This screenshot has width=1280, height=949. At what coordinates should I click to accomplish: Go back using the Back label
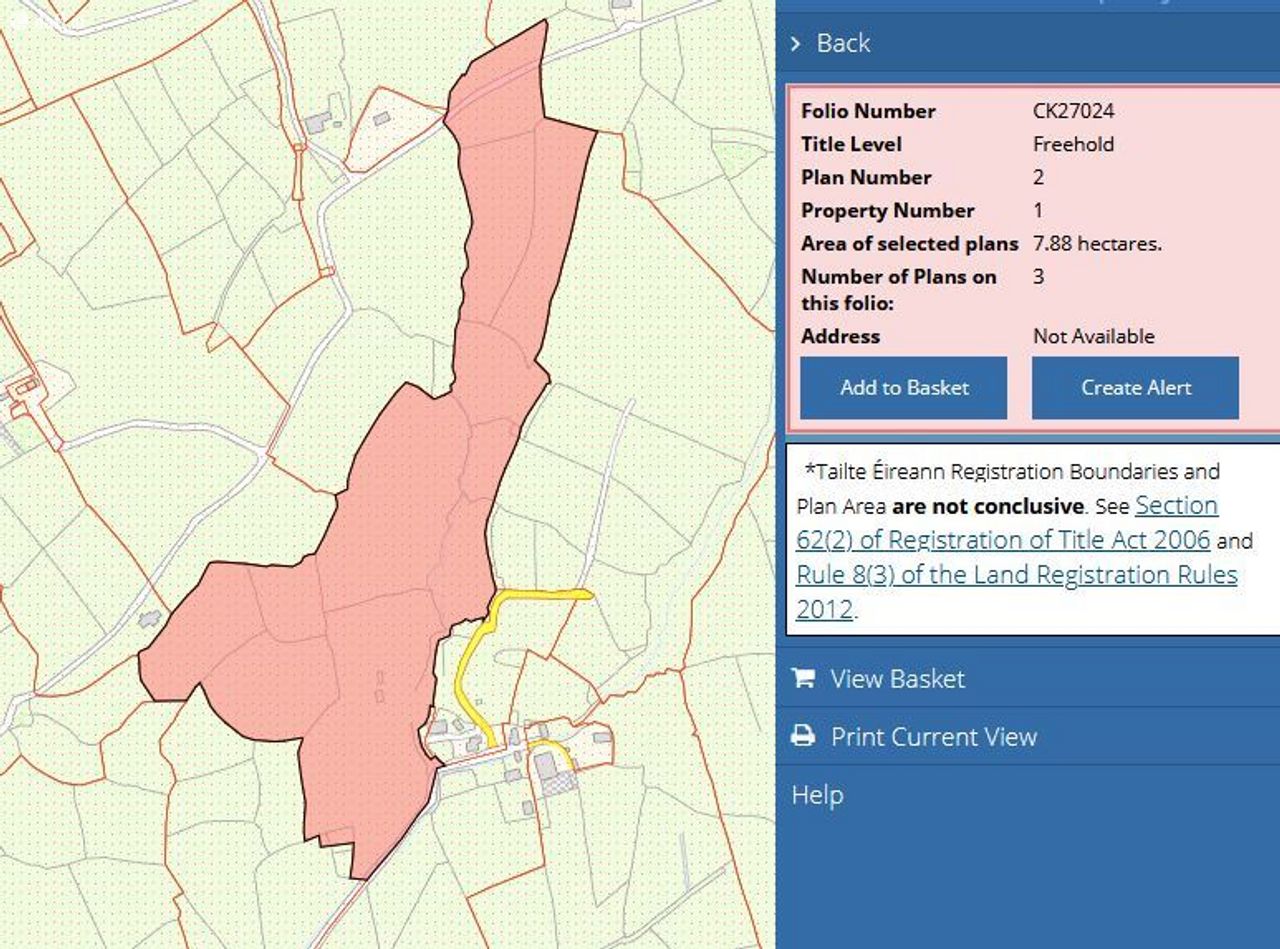[x=843, y=43]
